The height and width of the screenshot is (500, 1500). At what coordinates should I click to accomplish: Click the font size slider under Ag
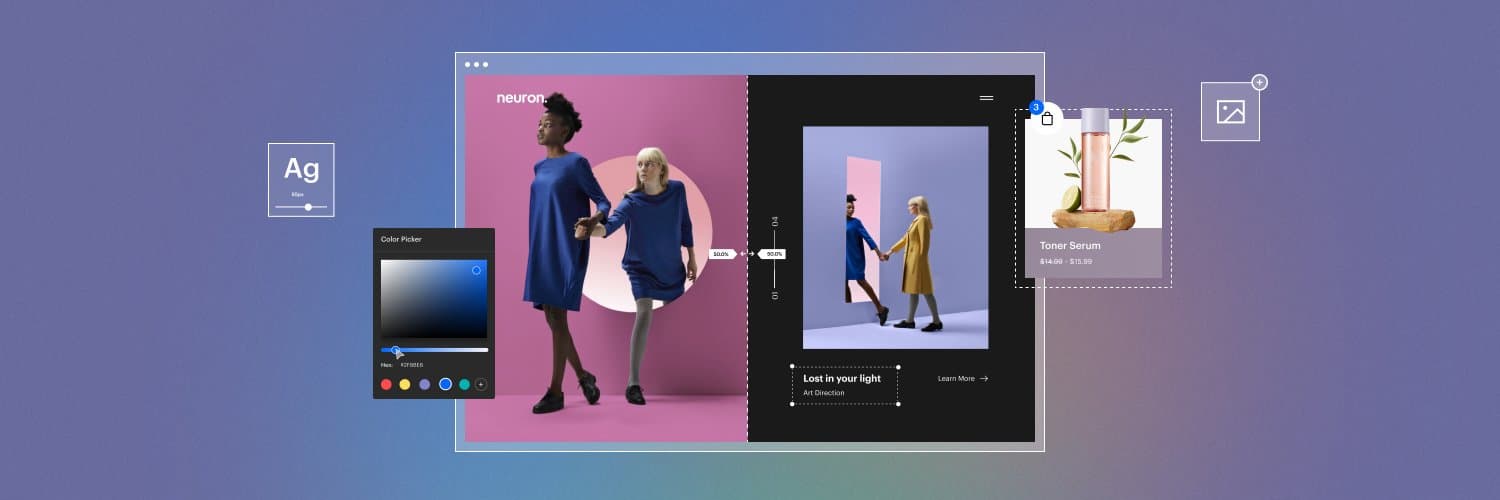coord(301,207)
